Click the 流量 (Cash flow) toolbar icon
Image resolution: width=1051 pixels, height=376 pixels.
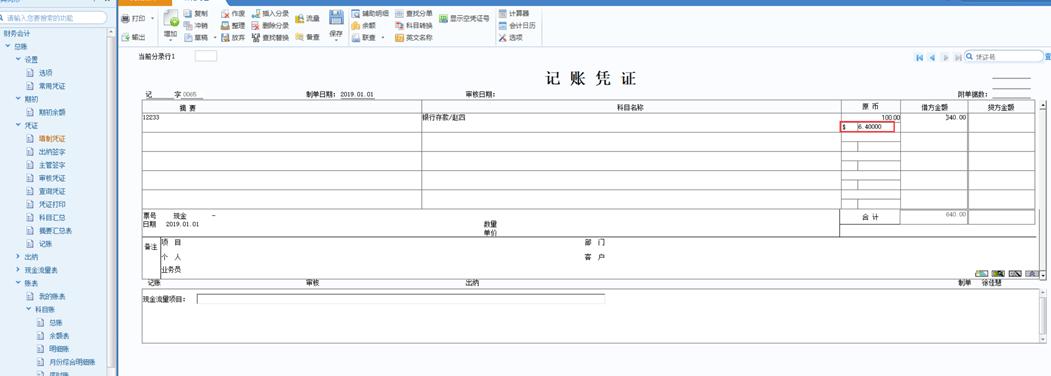tap(299, 19)
